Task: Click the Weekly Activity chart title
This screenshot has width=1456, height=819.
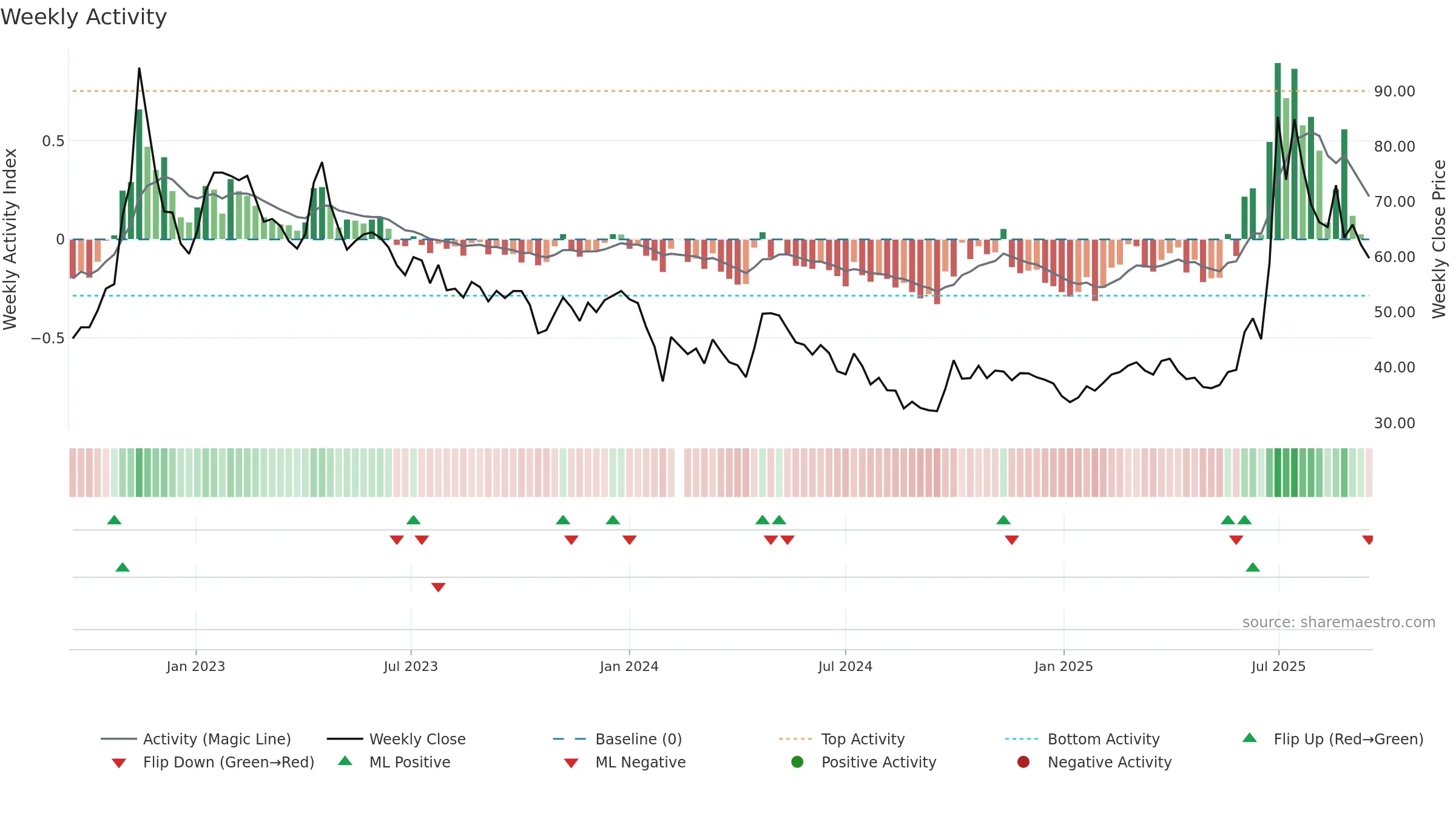Action: pyautogui.click(x=84, y=17)
